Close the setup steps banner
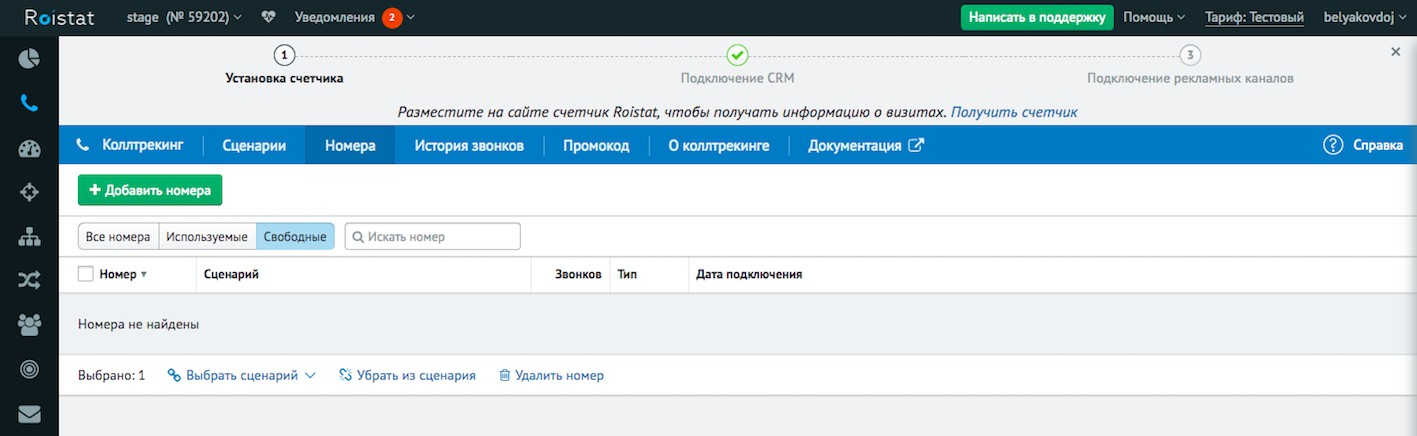Screen dimensions: 1417x436 click(x=1395, y=51)
